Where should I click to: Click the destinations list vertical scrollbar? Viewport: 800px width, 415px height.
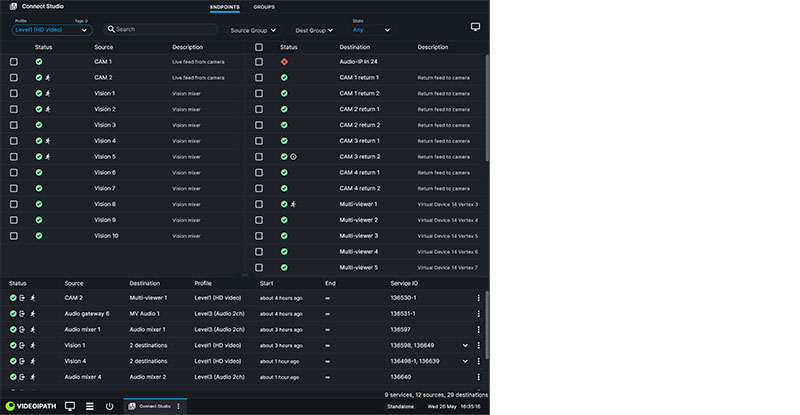coord(487,100)
